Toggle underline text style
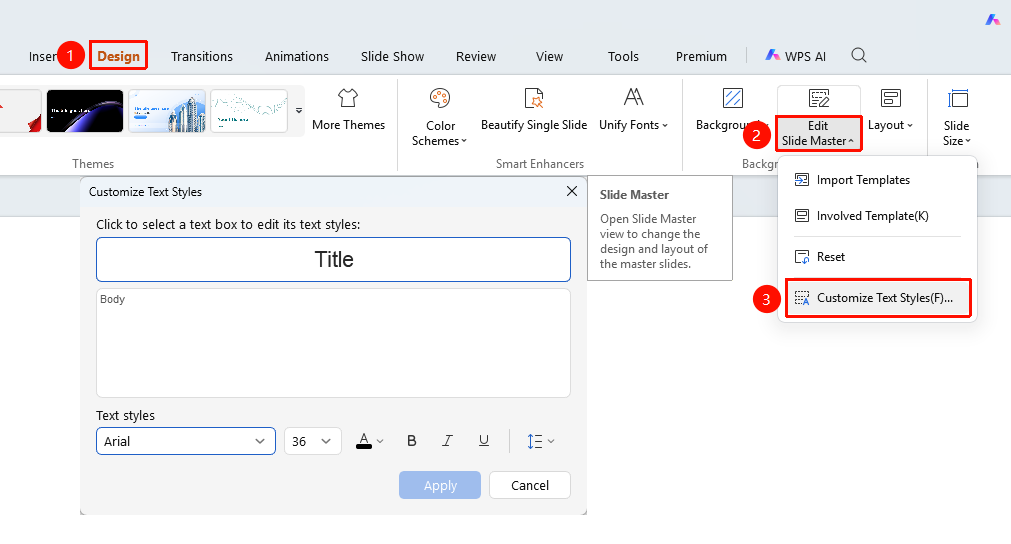The width and height of the screenshot is (1011, 544). point(484,441)
